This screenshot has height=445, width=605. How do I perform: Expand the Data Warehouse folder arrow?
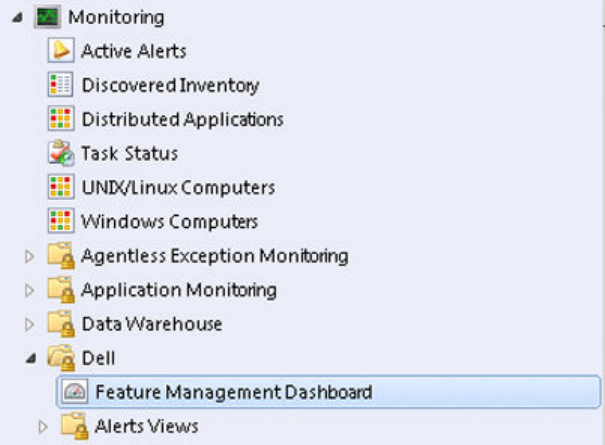[29, 324]
